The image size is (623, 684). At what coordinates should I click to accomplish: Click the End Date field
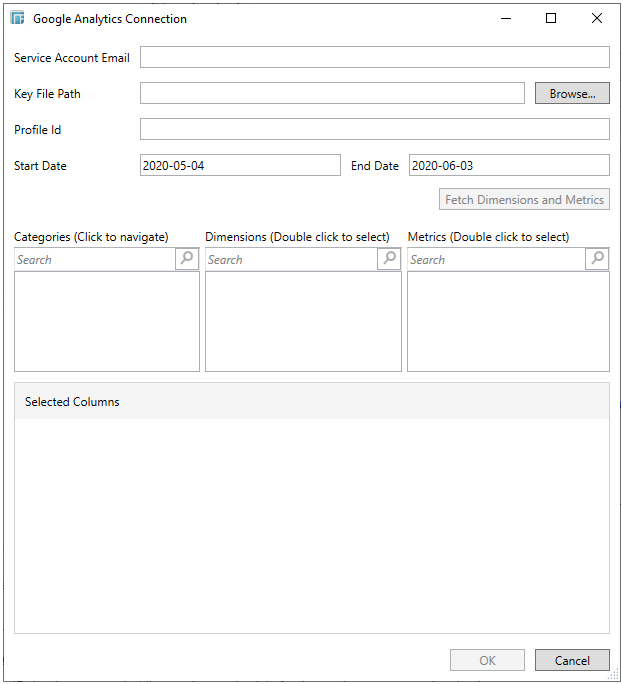pos(508,165)
